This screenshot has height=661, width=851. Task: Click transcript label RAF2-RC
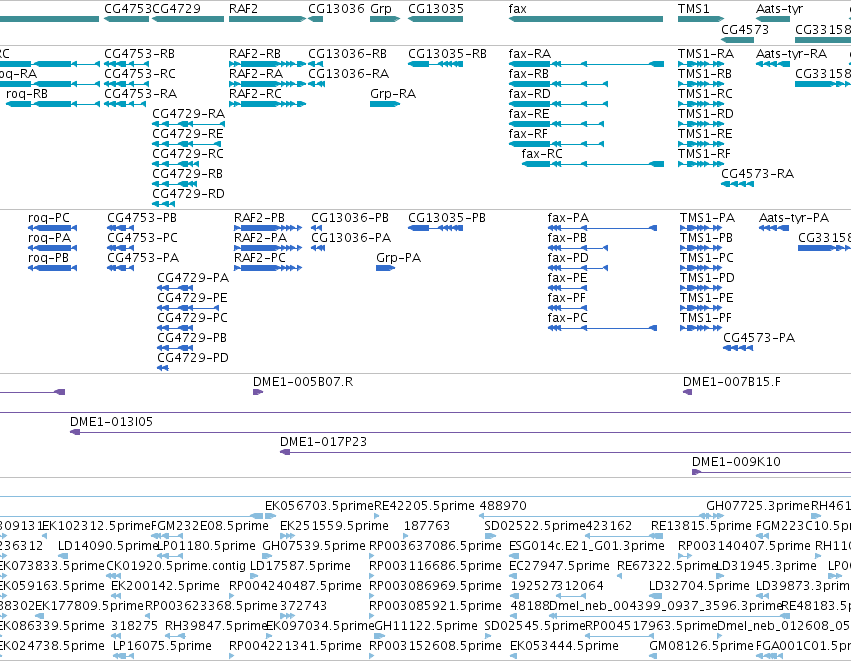tap(255, 94)
